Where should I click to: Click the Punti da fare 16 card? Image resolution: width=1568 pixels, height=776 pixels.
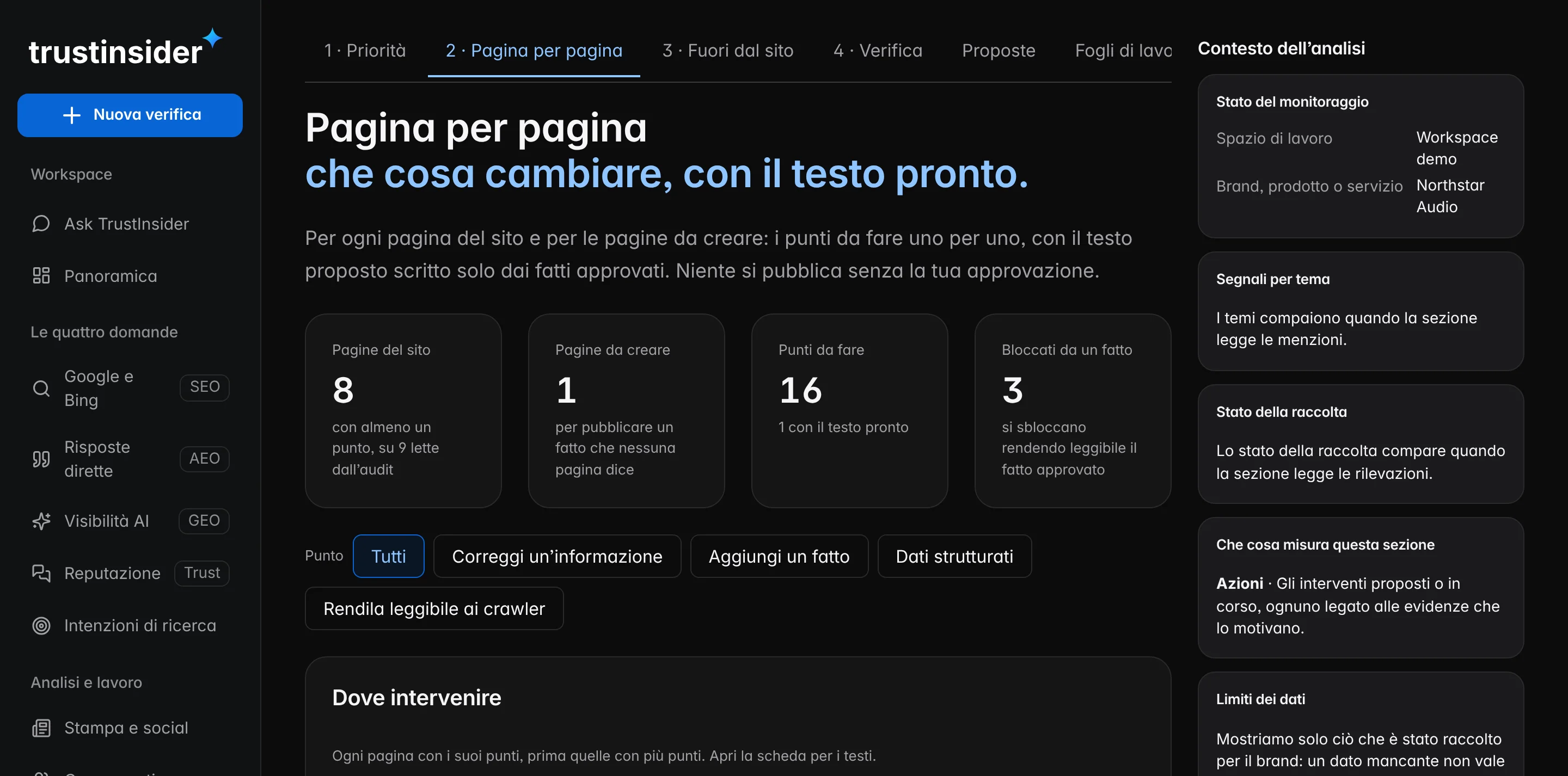(x=850, y=411)
